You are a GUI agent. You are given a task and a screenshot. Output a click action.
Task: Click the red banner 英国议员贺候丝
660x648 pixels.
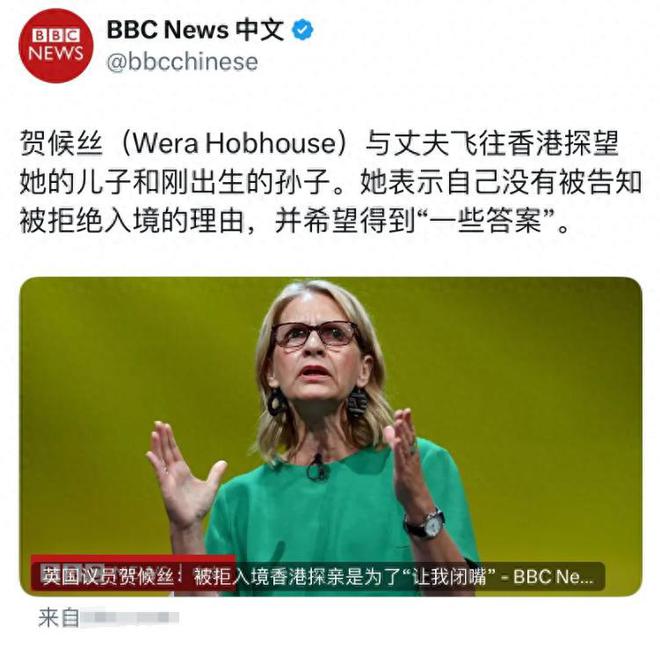pos(108,576)
